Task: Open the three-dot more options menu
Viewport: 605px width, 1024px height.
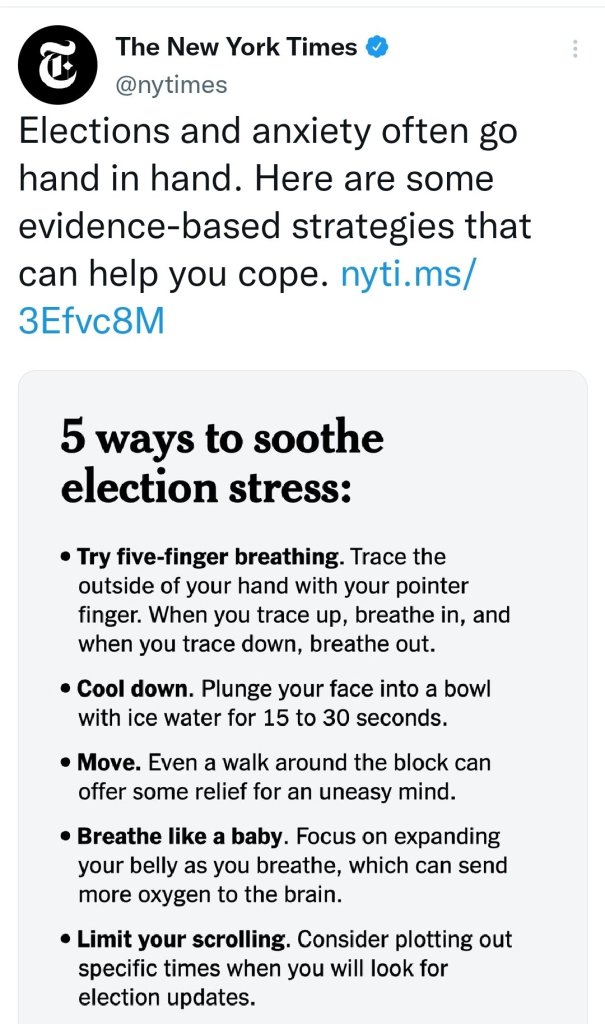Action: tap(574, 48)
